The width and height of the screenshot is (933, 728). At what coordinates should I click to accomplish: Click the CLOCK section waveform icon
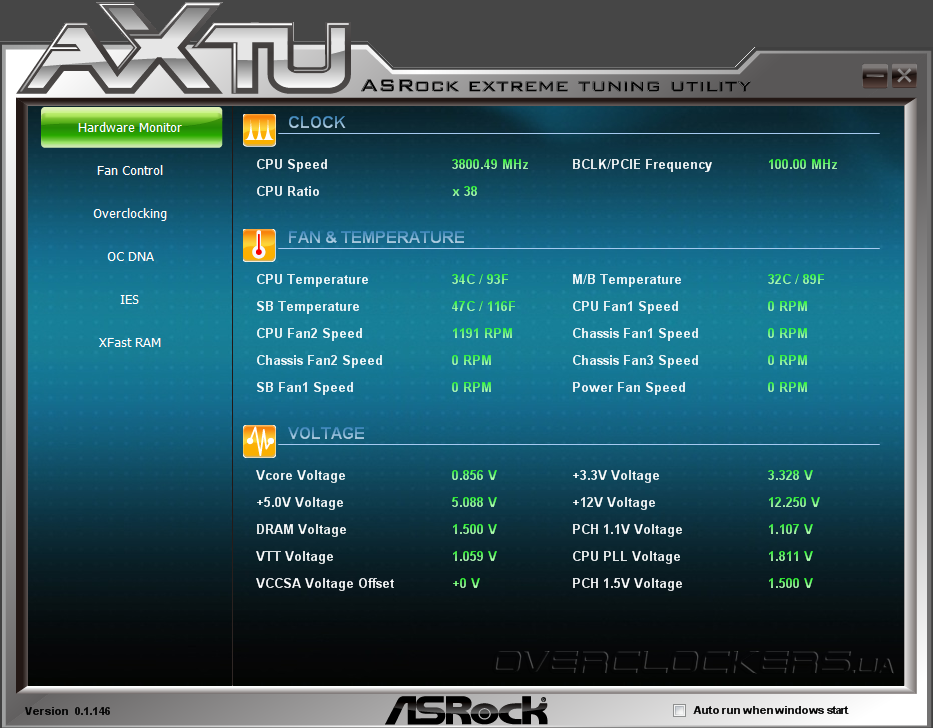click(x=259, y=130)
